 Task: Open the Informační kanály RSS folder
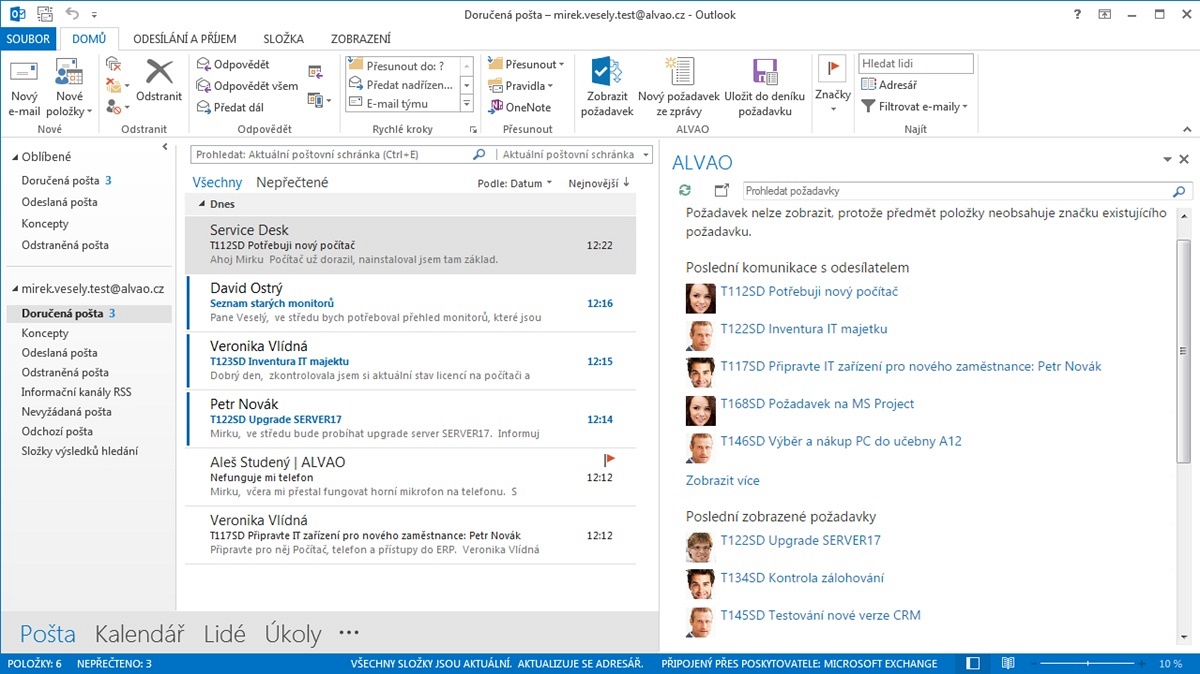click(x=76, y=392)
